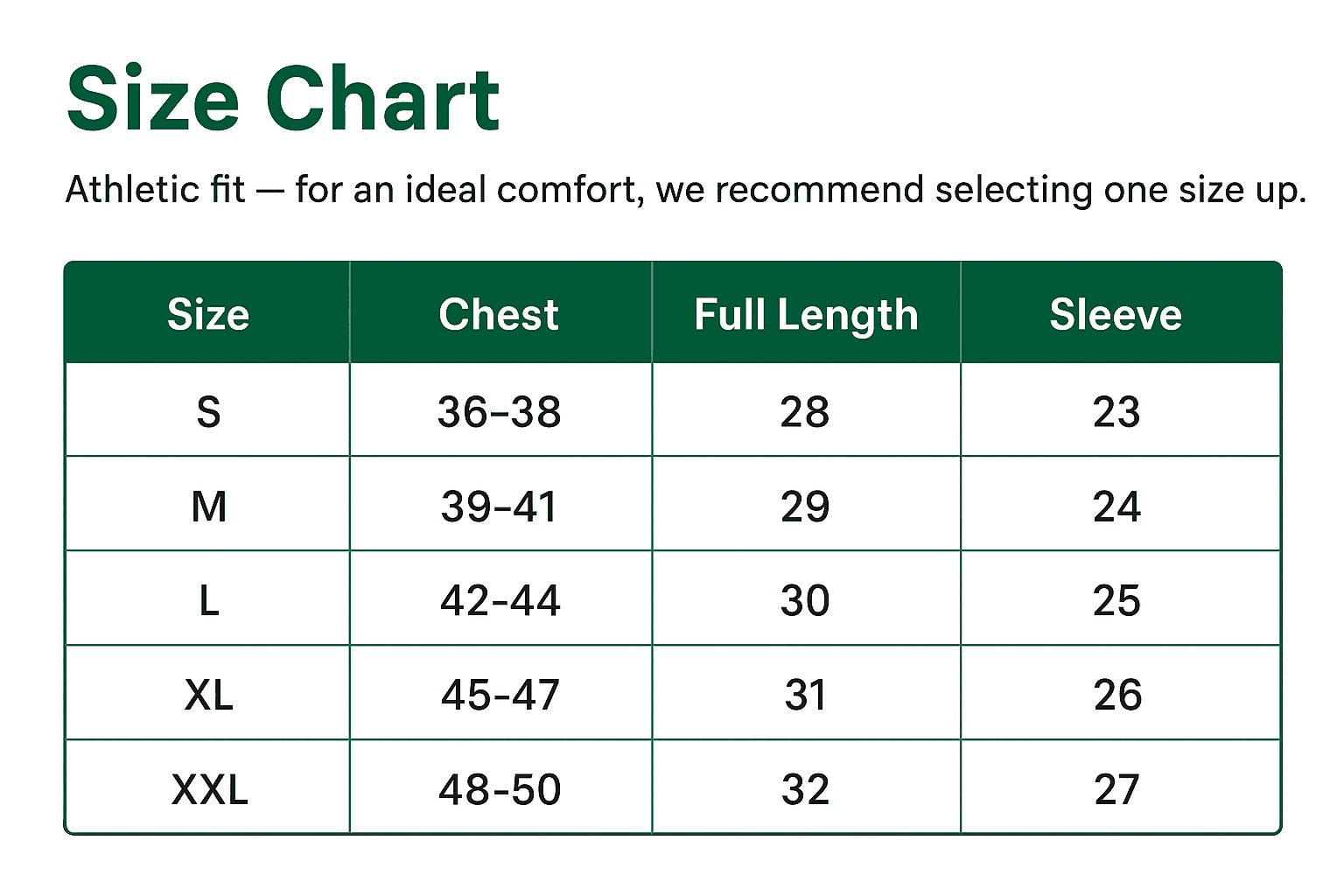Select the M size row label

(208, 507)
